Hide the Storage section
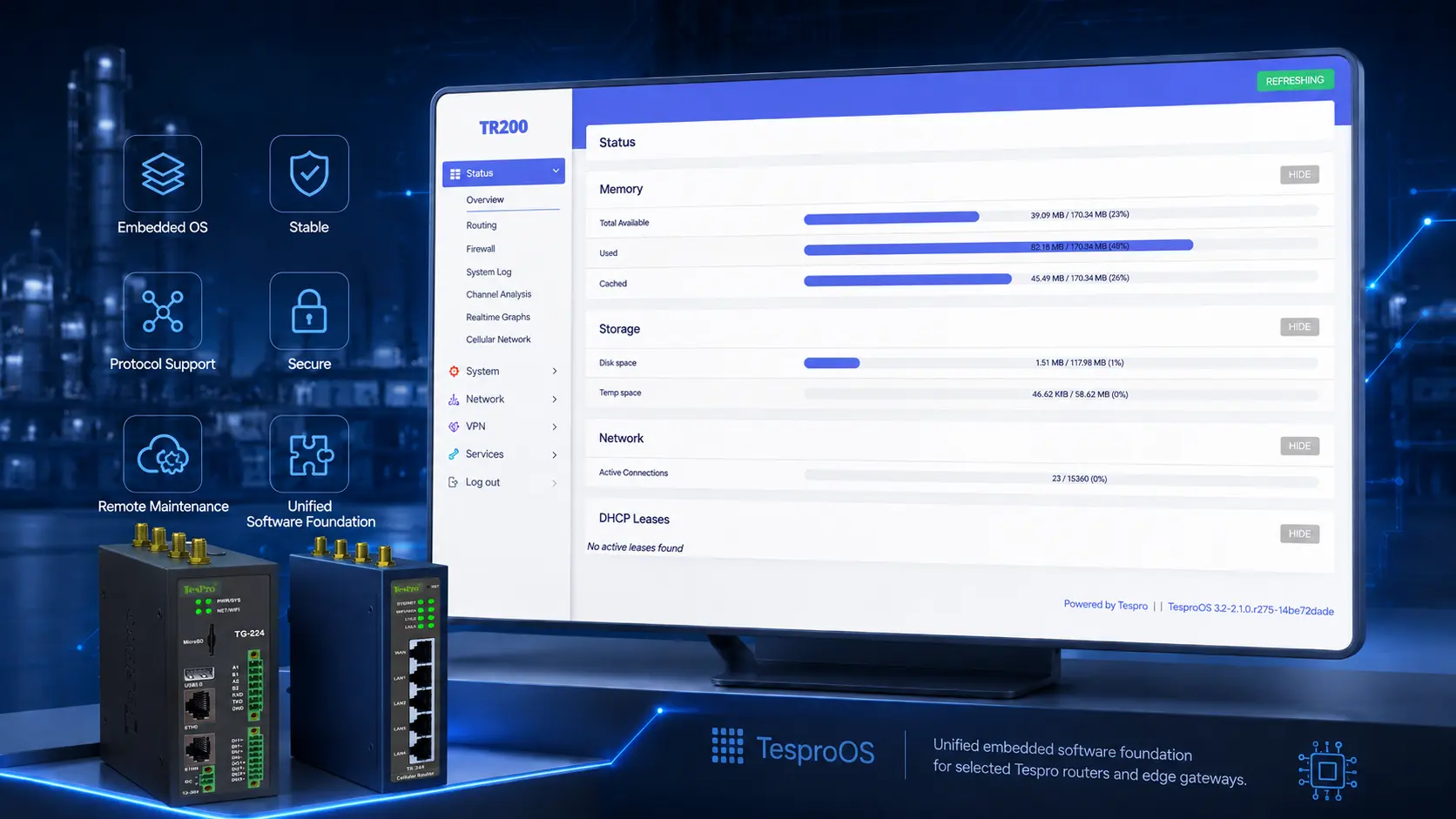Image resolution: width=1456 pixels, height=819 pixels. pyautogui.click(x=1299, y=327)
